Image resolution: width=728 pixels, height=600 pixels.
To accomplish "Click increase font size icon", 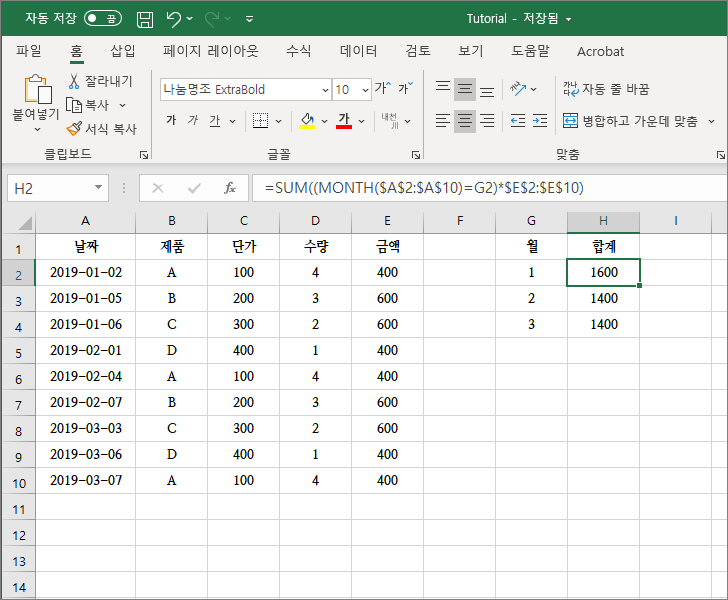I will click(x=384, y=88).
